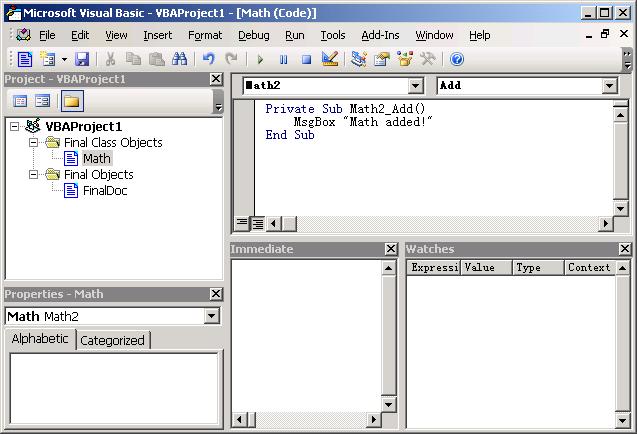Click the View Microsoft Word toolbar icon
The height and width of the screenshot is (434, 637).
(25, 60)
